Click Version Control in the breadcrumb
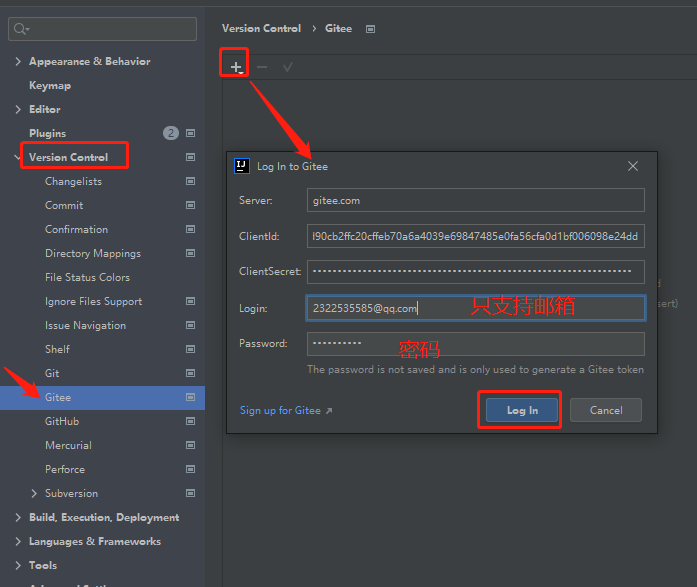This screenshot has width=697, height=587. [261, 28]
